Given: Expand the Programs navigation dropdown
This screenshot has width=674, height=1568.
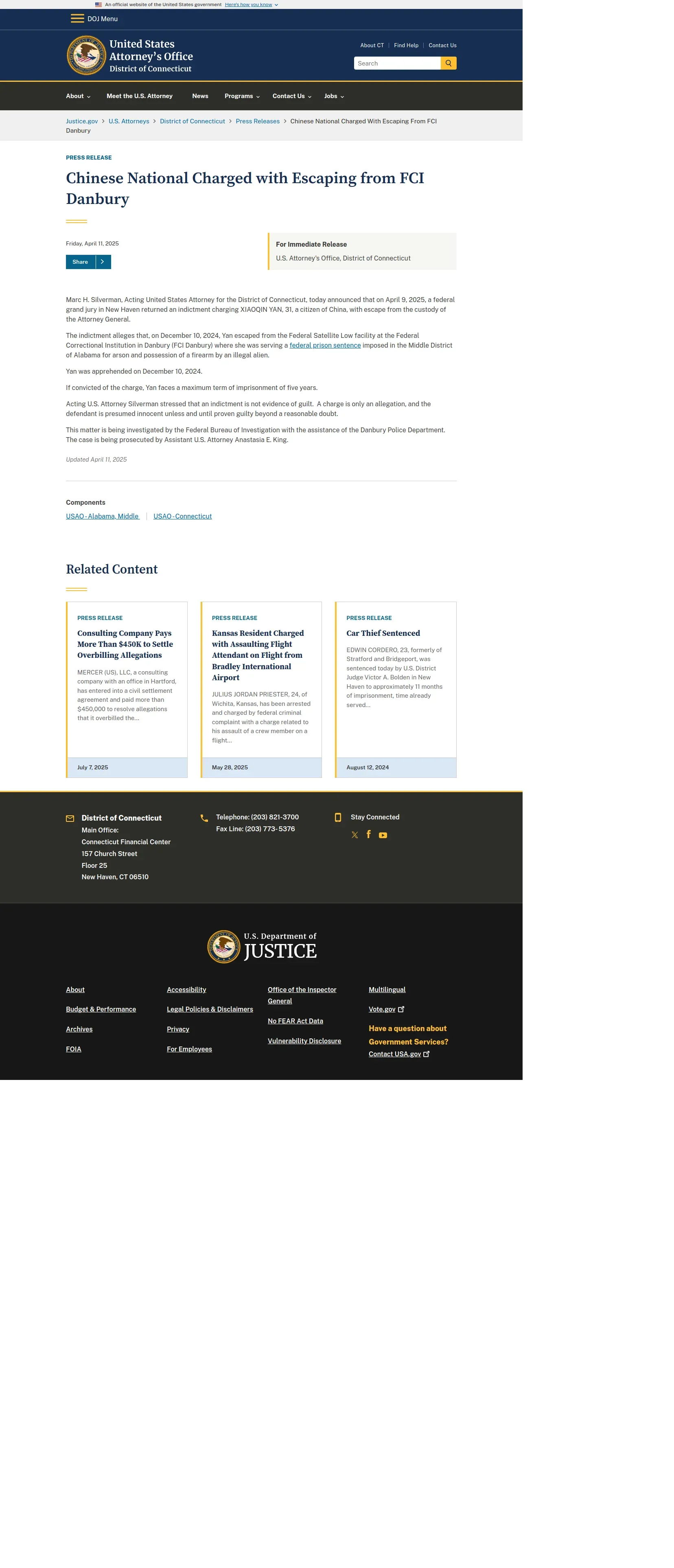Looking at the screenshot, I should tap(242, 96).
